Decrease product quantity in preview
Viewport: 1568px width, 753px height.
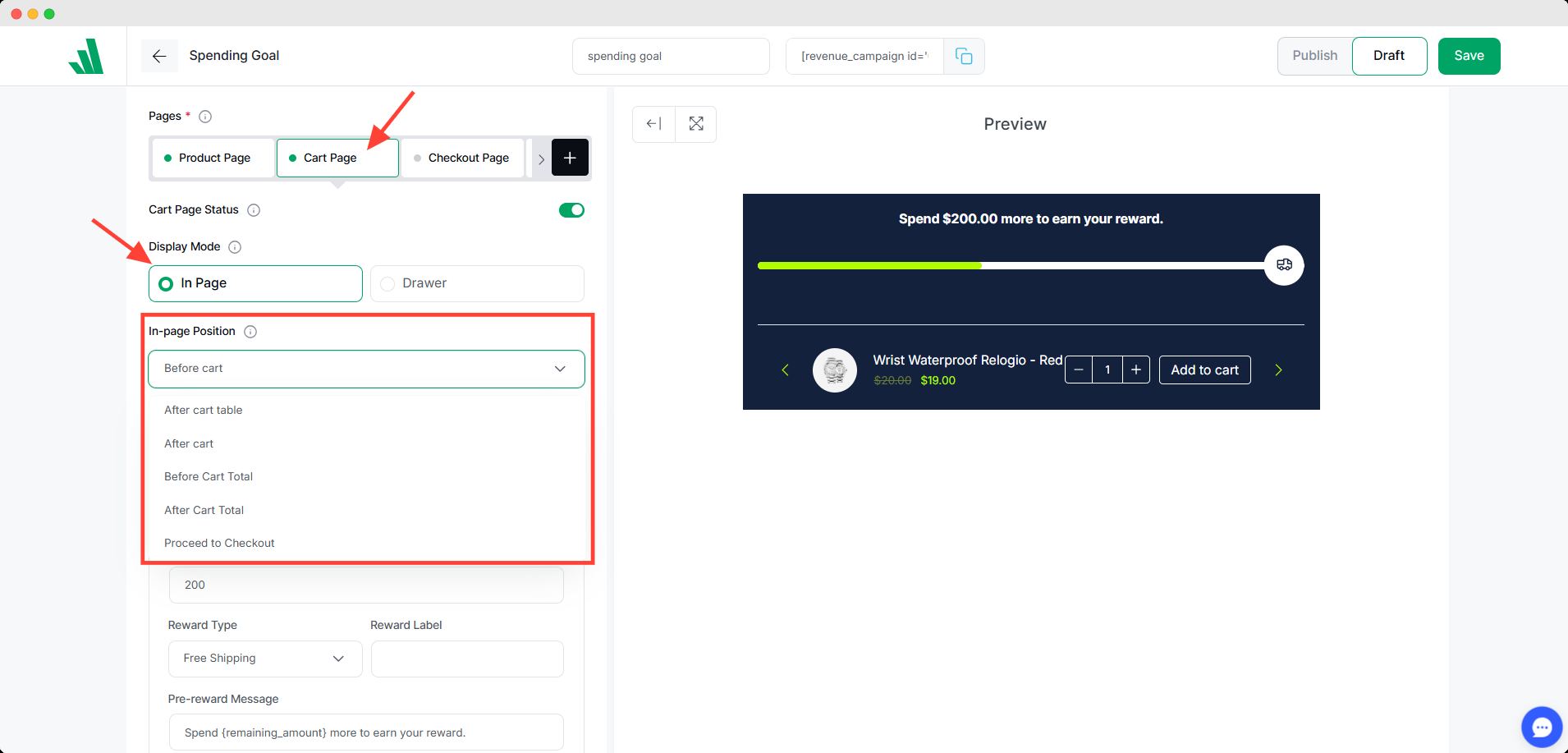1079,370
